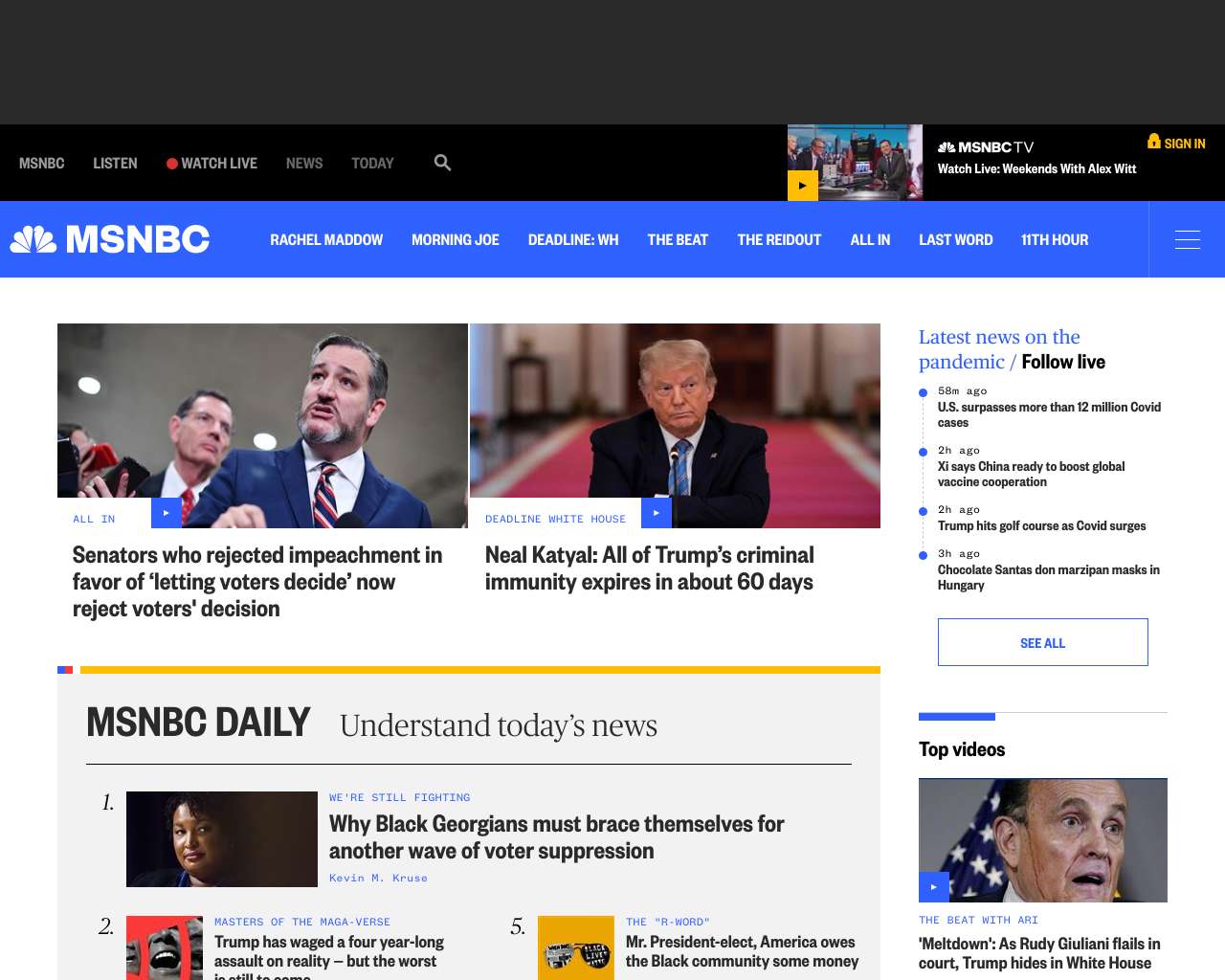Go to News in top bar
The height and width of the screenshot is (980, 1225).
[x=304, y=164]
